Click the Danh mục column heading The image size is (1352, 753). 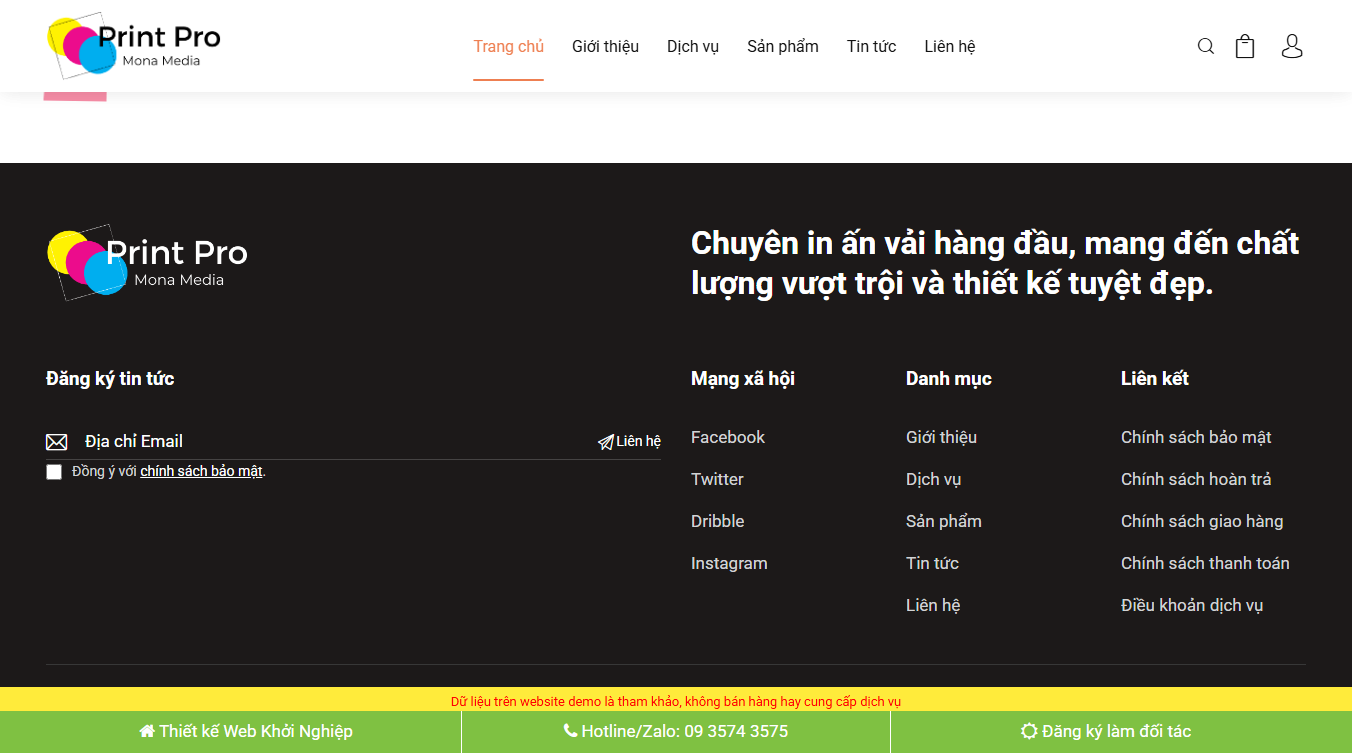tap(949, 378)
